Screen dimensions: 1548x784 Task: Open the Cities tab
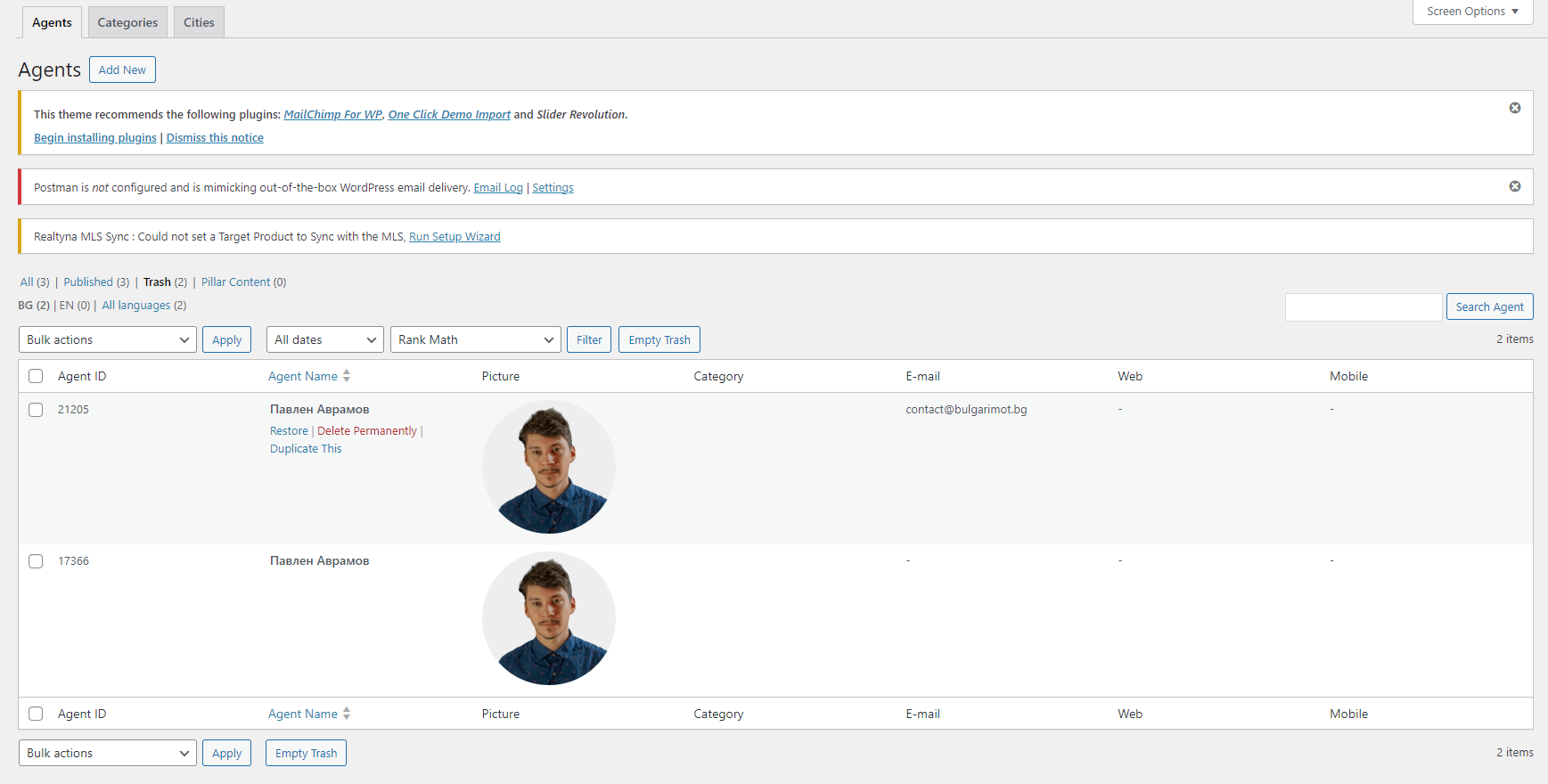199,22
